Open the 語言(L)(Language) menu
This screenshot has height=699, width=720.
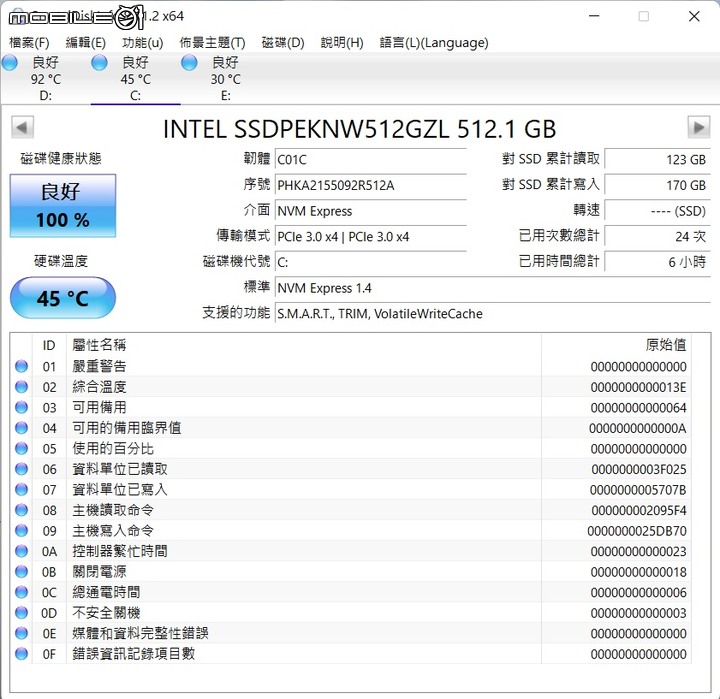coord(434,43)
